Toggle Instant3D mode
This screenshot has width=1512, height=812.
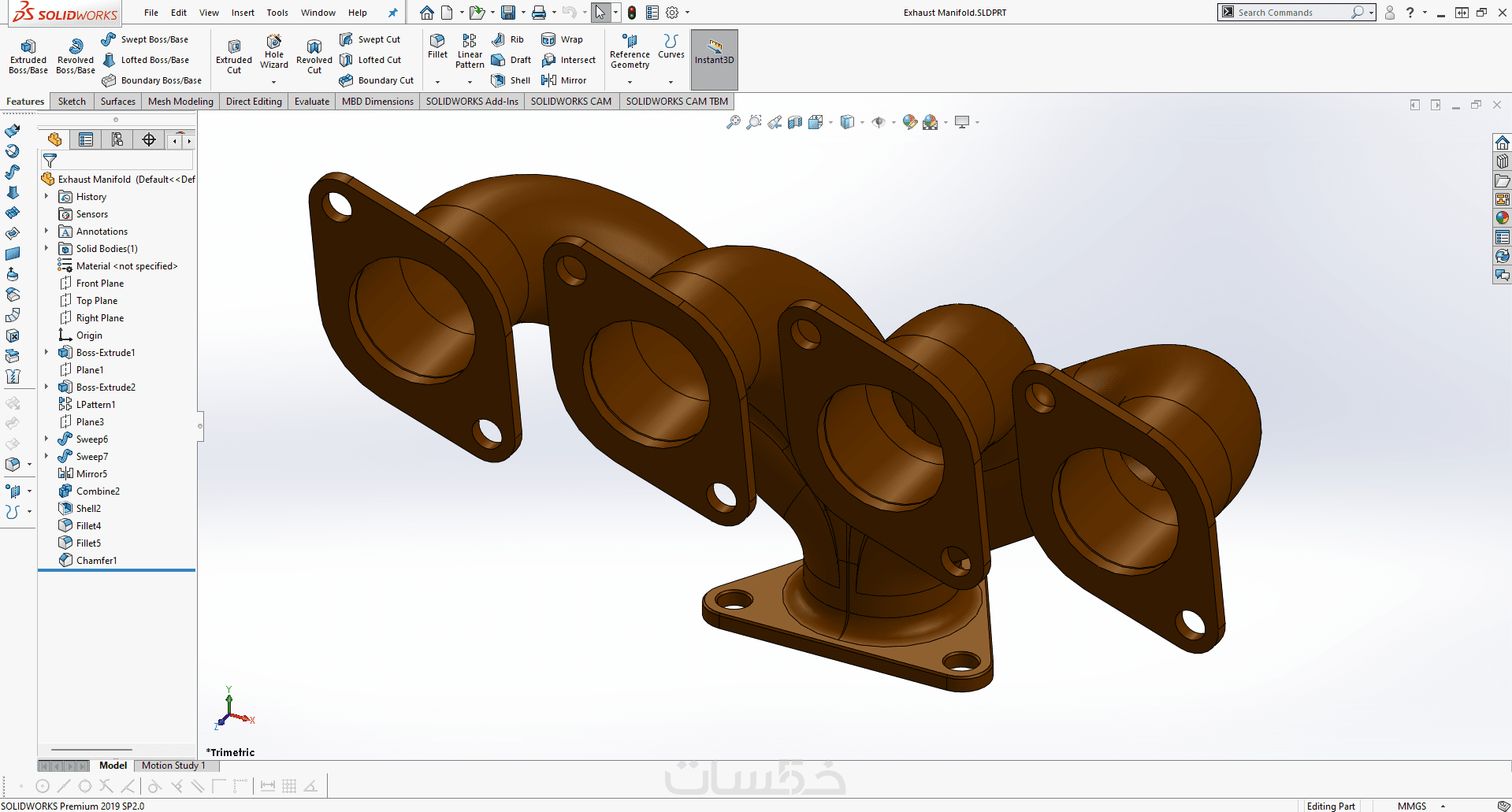(714, 52)
